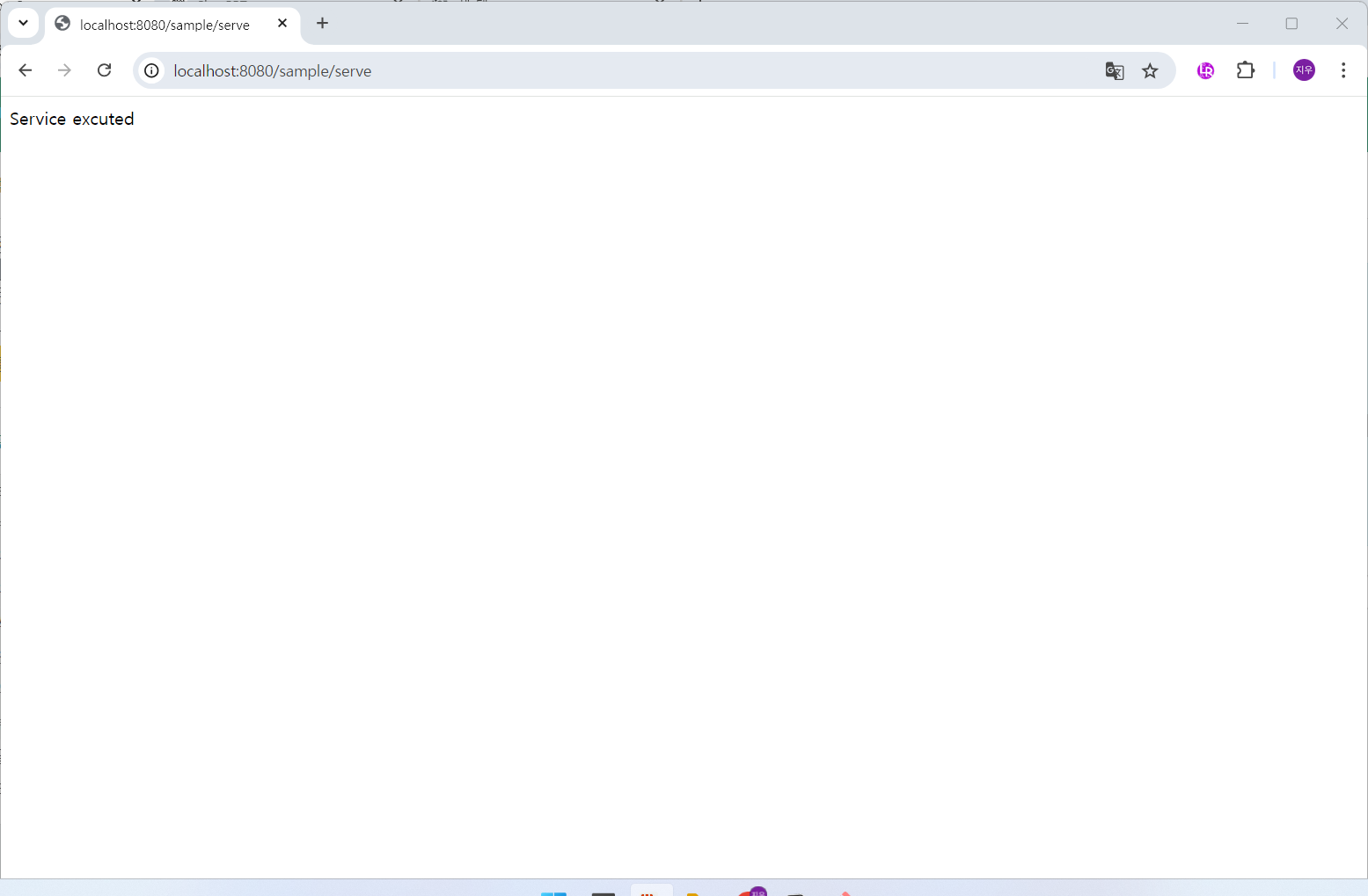Viewport: 1368px width, 896px height.
Task: Open the Google Translate page option
Action: click(1115, 71)
